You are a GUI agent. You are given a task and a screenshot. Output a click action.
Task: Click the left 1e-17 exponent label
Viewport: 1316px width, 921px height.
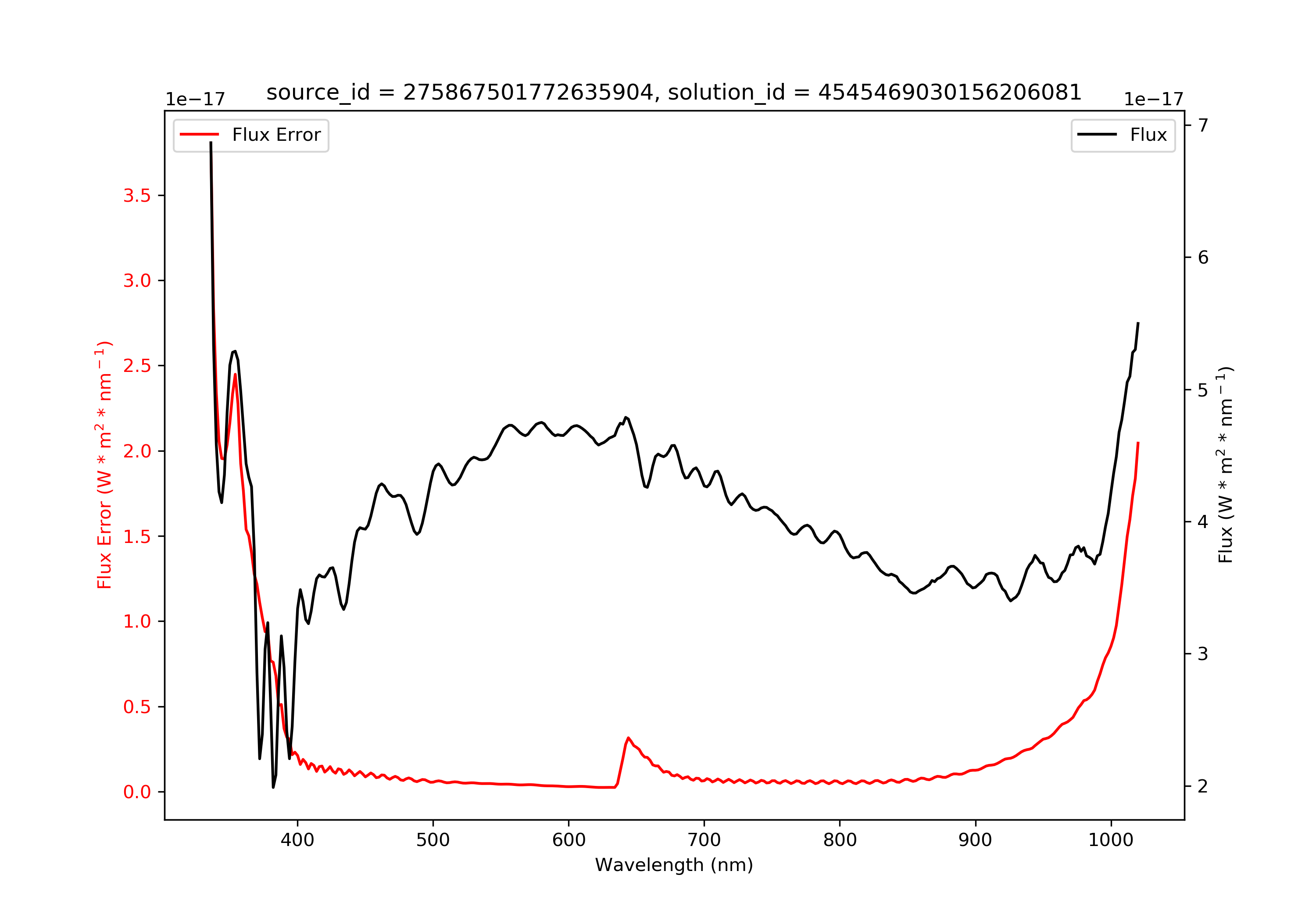(x=196, y=99)
